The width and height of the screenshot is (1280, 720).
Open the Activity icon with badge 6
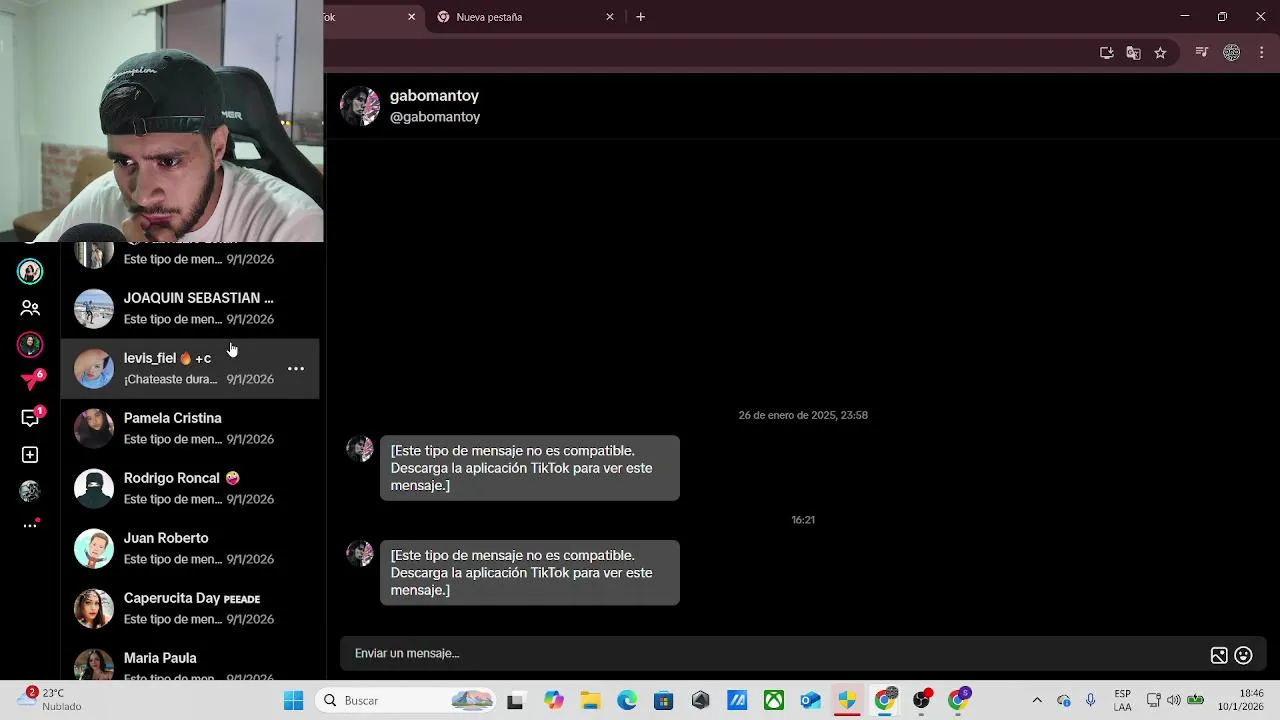[32, 380]
